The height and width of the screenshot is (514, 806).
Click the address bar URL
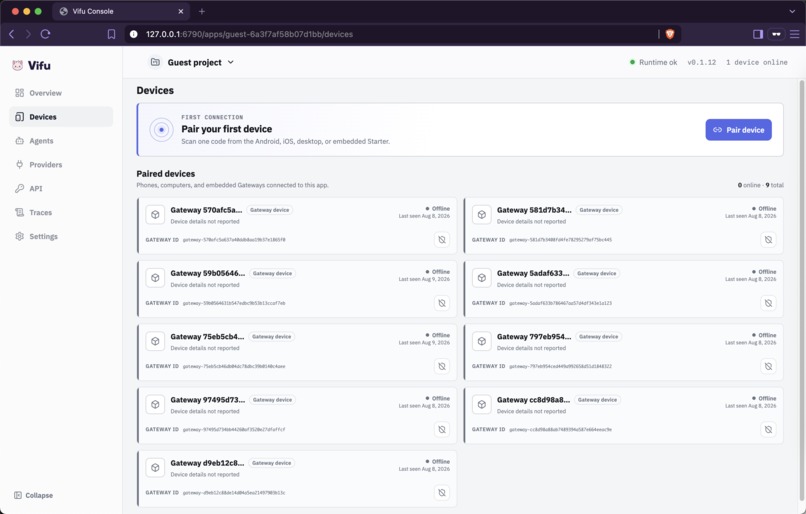[x=249, y=34]
